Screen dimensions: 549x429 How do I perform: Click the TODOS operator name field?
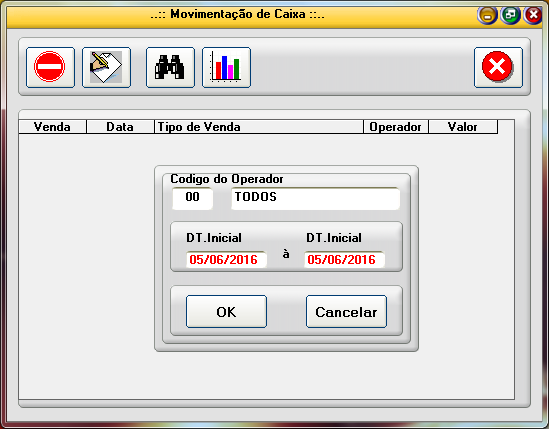(x=315, y=198)
